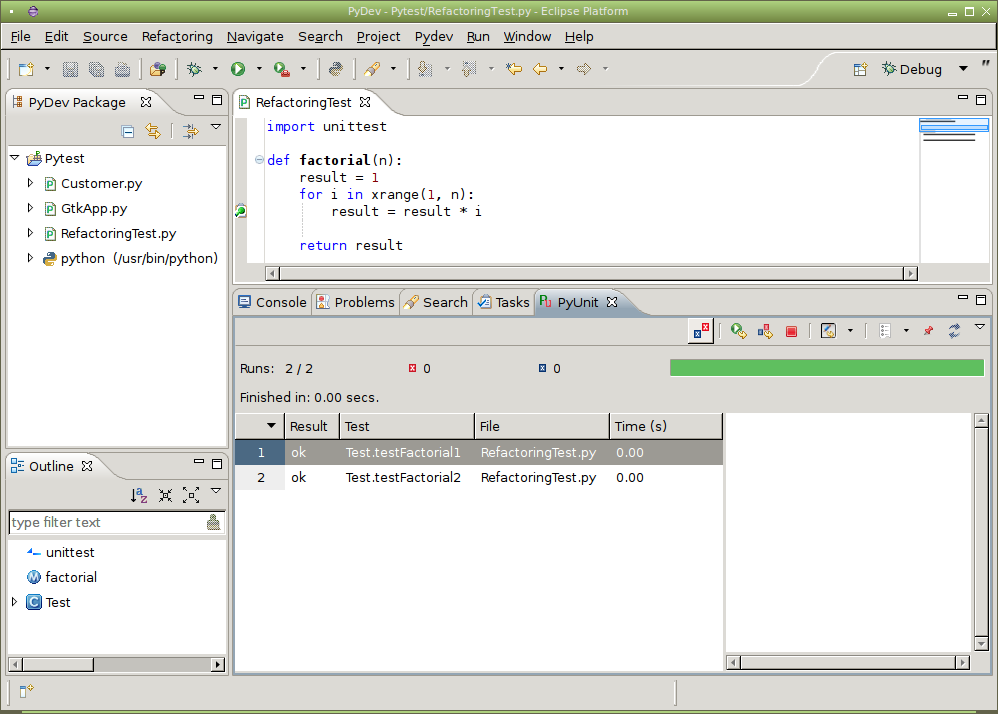Collapse All in PyDev Package explorer
The height and width of the screenshot is (714, 998).
pos(127,132)
